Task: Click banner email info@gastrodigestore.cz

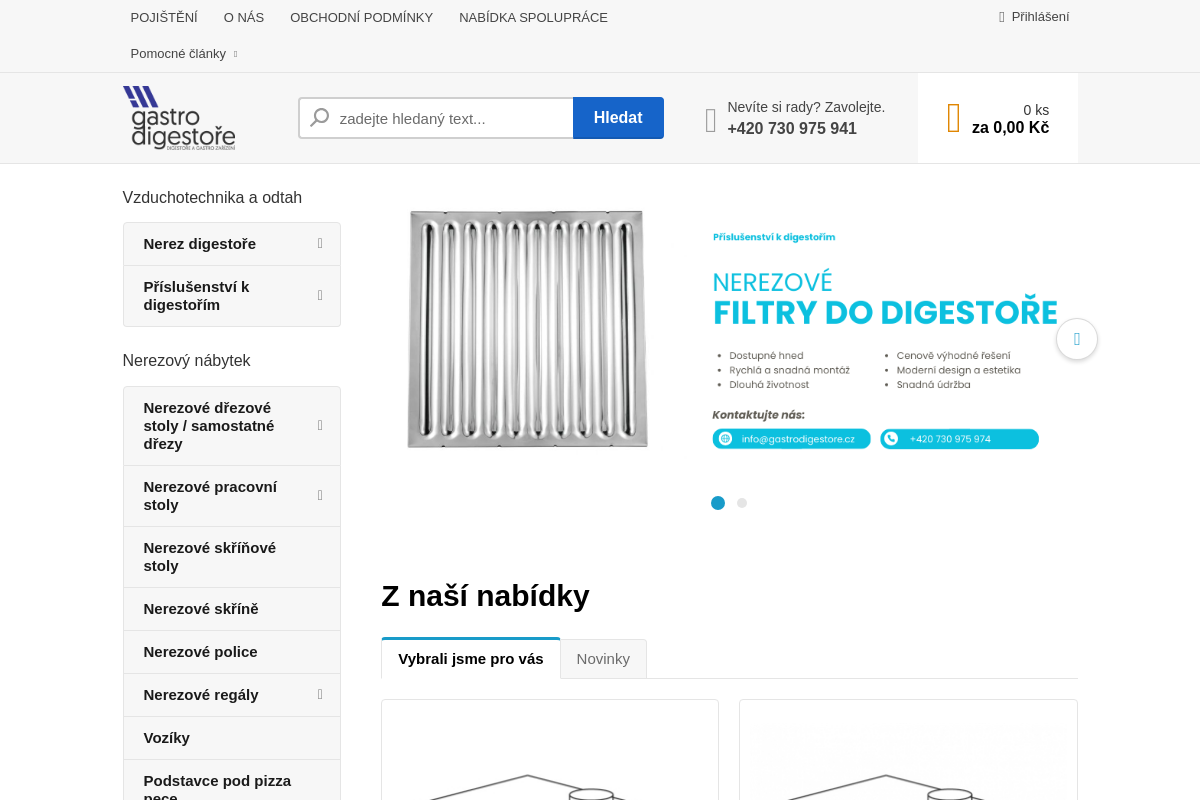Action: (x=791, y=439)
